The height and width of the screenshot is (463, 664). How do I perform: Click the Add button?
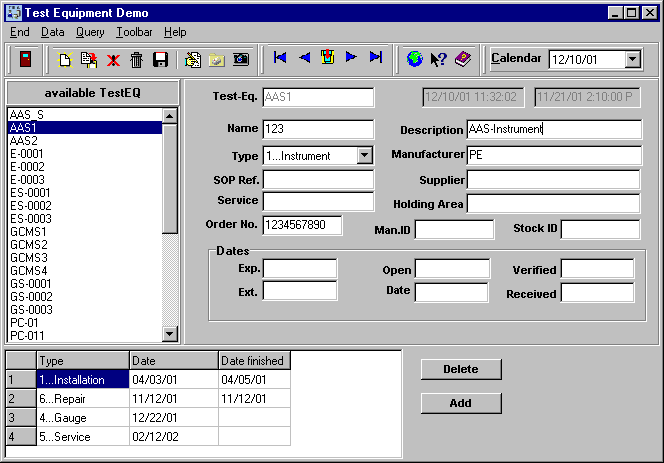pyautogui.click(x=461, y=403)
